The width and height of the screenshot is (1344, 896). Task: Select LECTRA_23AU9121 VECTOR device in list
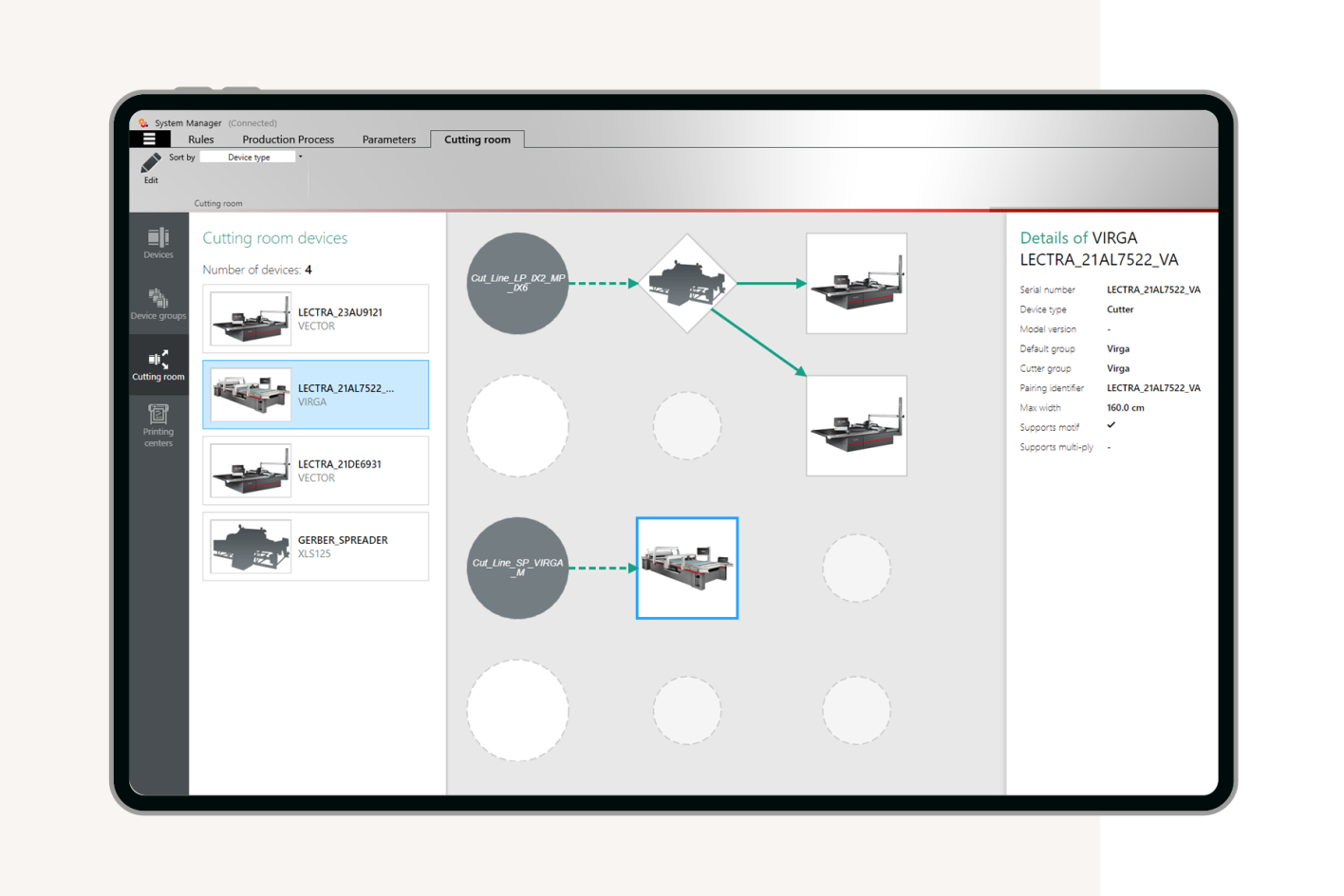[x=316, y=319]
